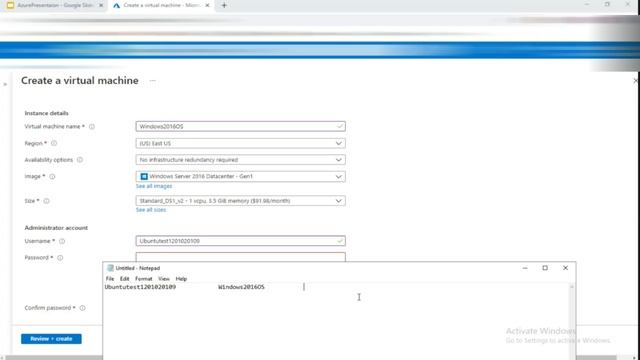Open Notepad Edit menu
This screenshot has width=640, height=360.
click(124, 279)
